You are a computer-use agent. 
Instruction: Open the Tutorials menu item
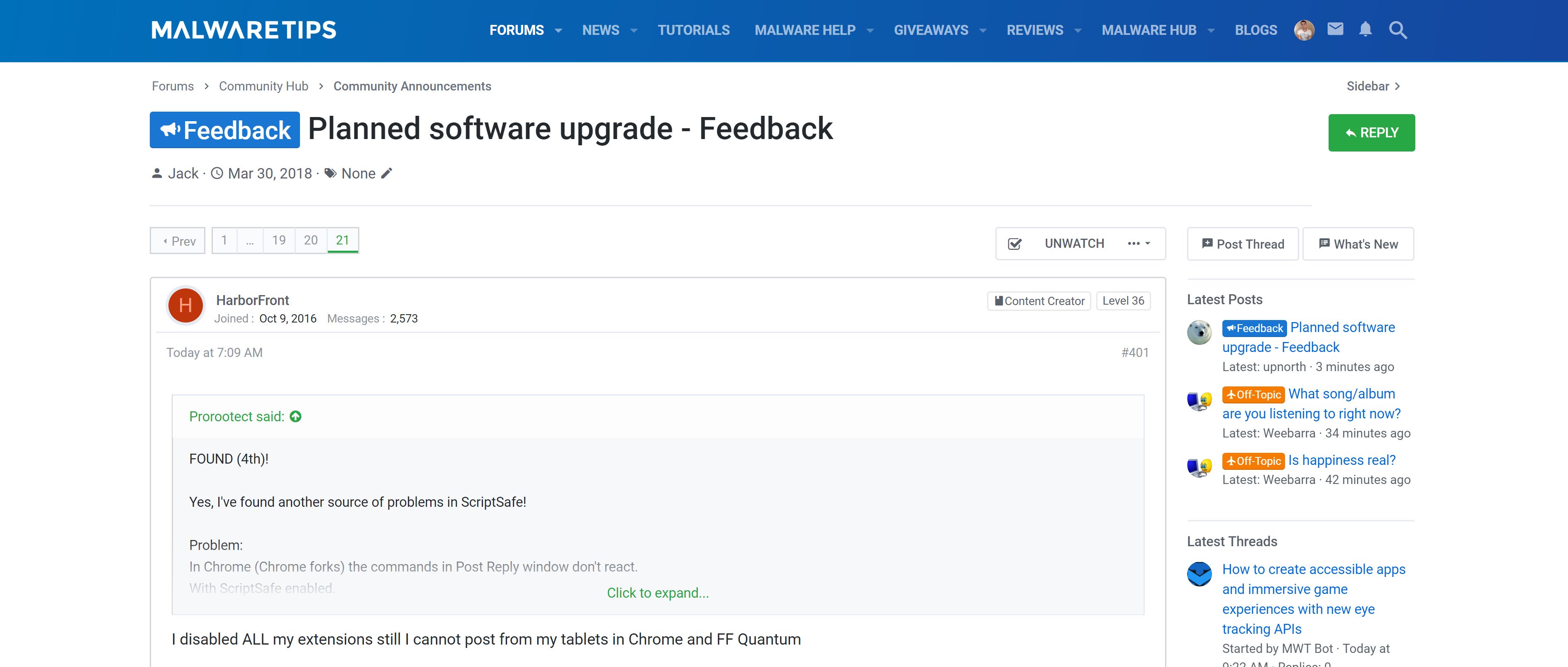(x=693, y=30)
